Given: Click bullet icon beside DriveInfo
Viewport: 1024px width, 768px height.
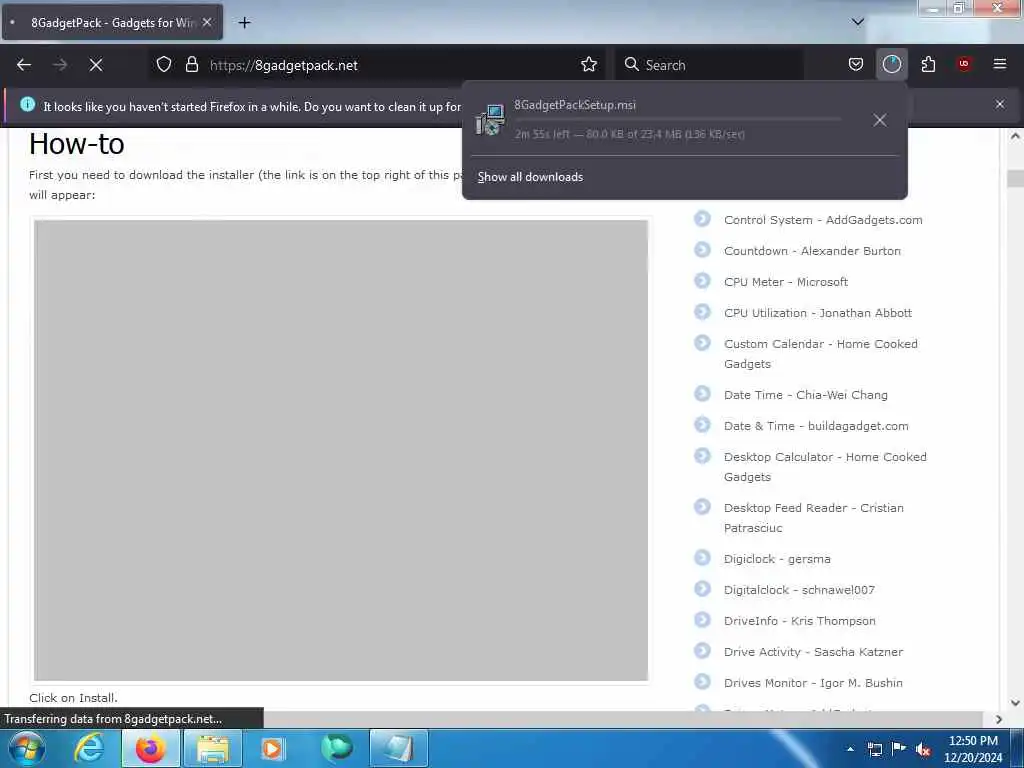Looking at the screenshot, I should click(702, 620).
